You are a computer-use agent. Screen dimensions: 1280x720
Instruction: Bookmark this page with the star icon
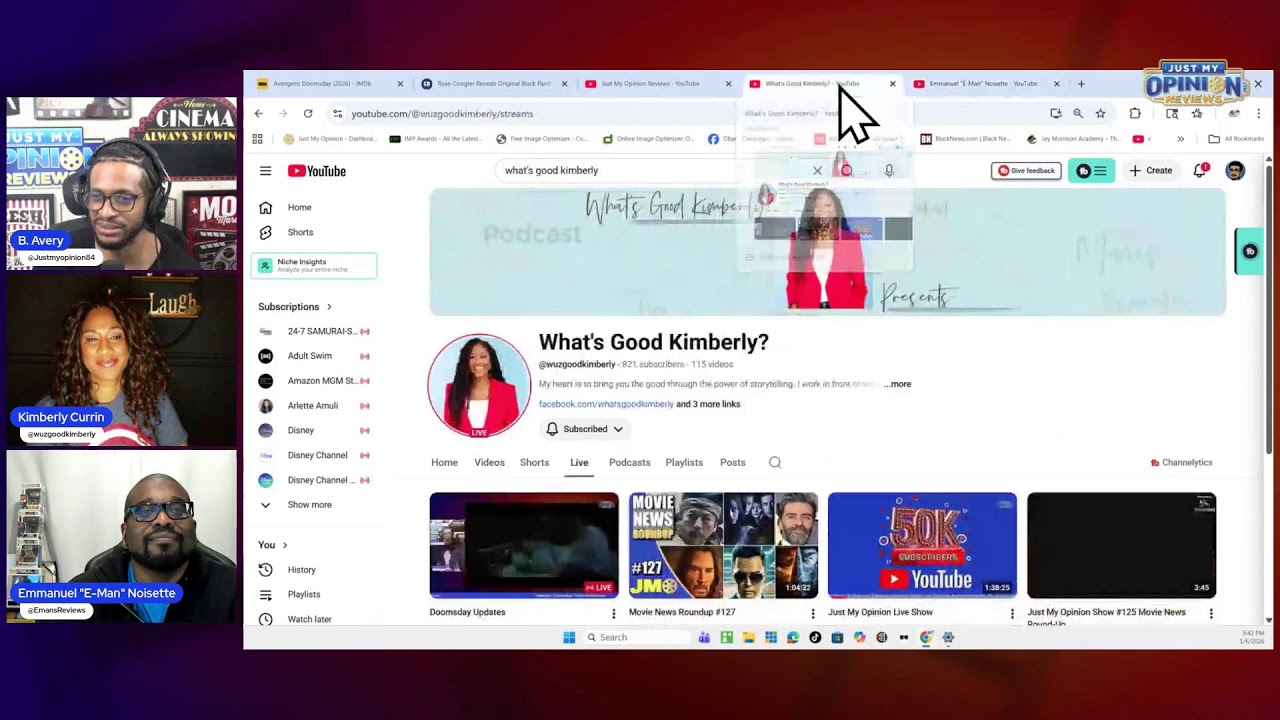1100,114
